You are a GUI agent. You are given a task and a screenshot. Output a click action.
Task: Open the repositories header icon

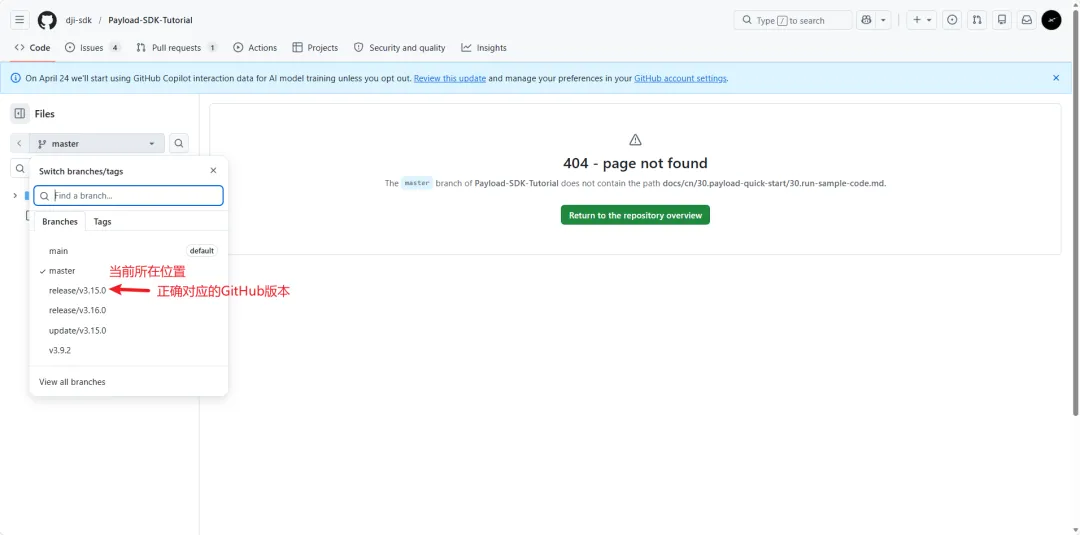click(x=1001, y=20)
